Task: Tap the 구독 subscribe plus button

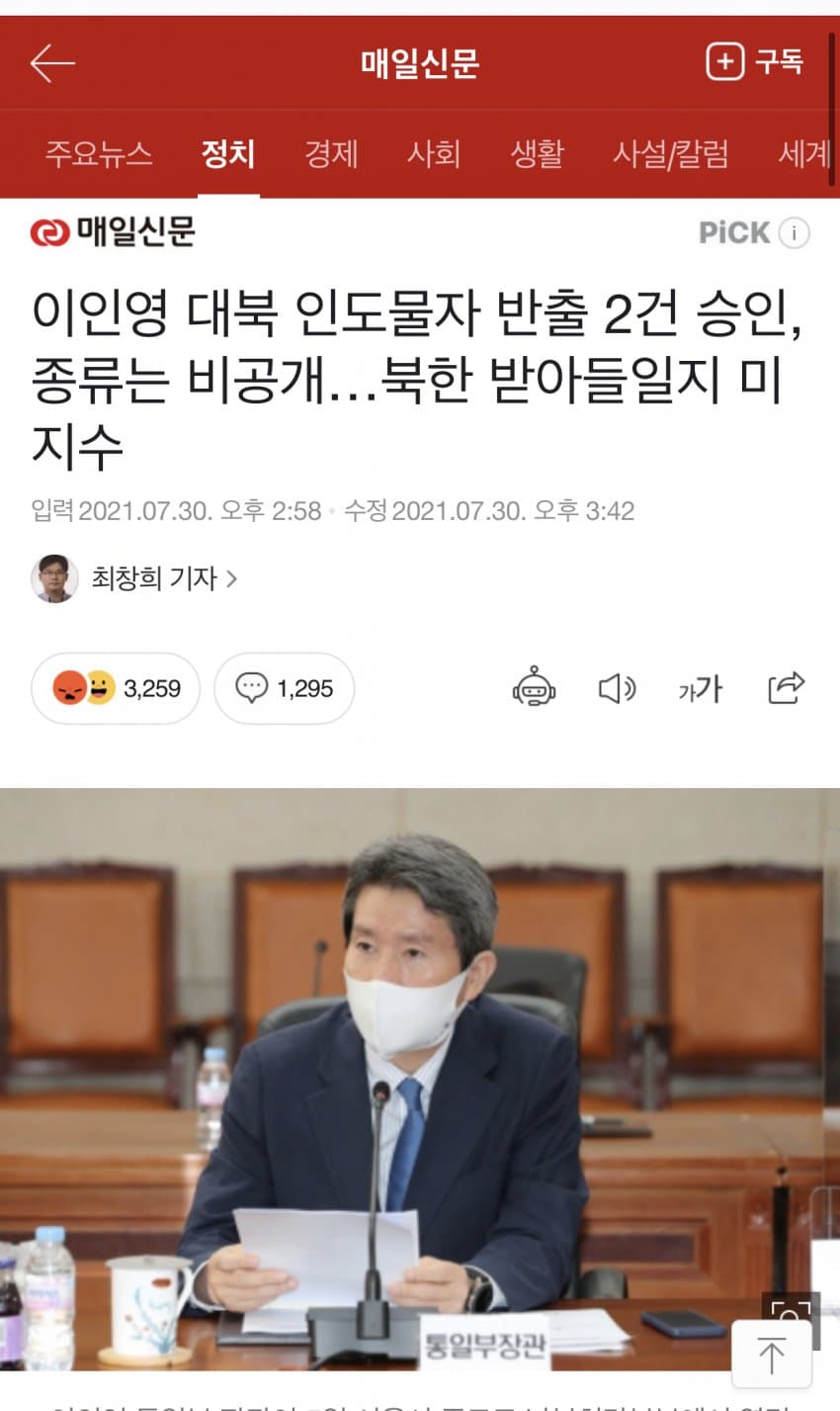Action: click(x=754, y=62)
